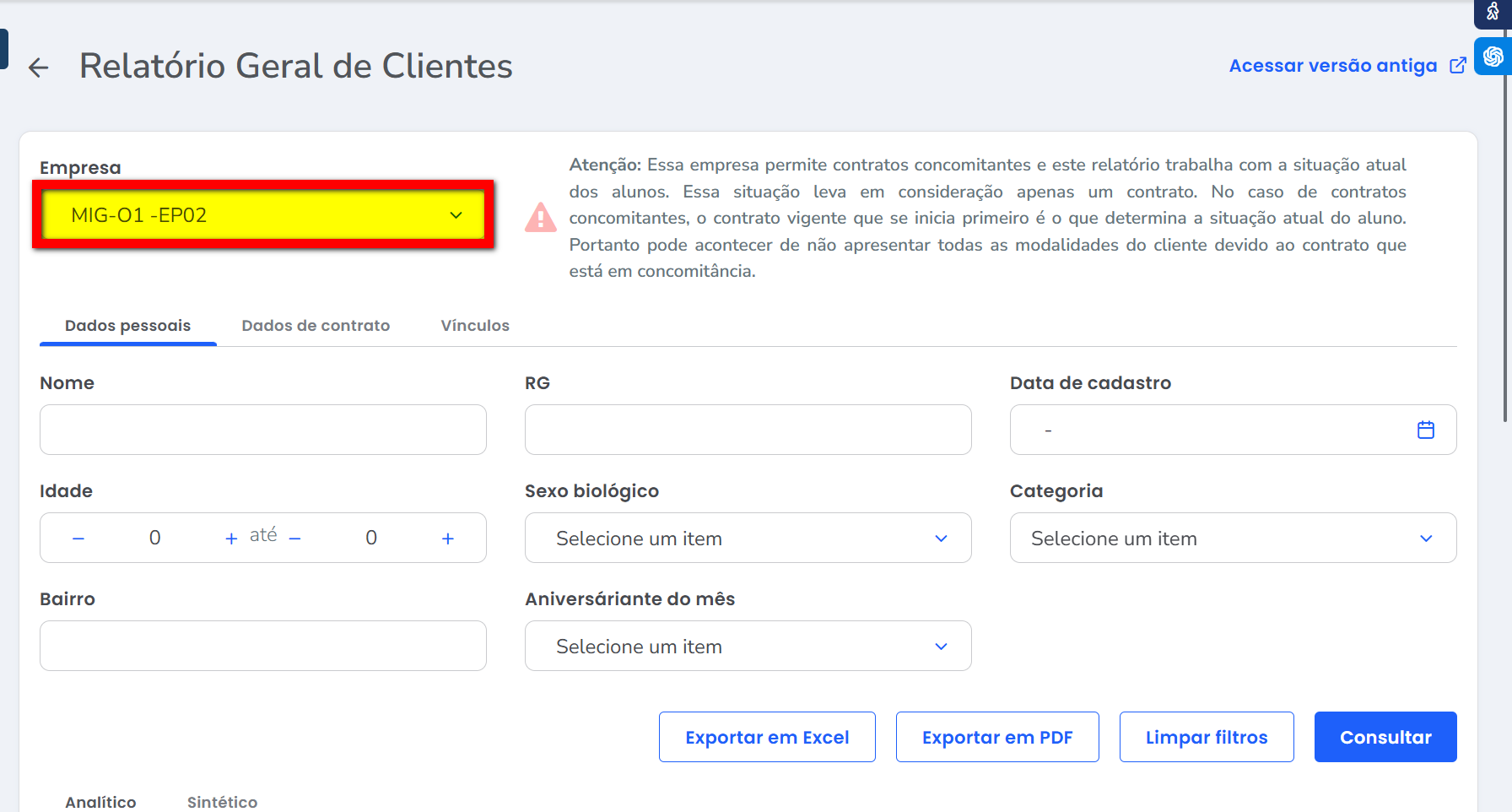
Task: Click the accessibility icon at top right
Action: coord(1493,12)
